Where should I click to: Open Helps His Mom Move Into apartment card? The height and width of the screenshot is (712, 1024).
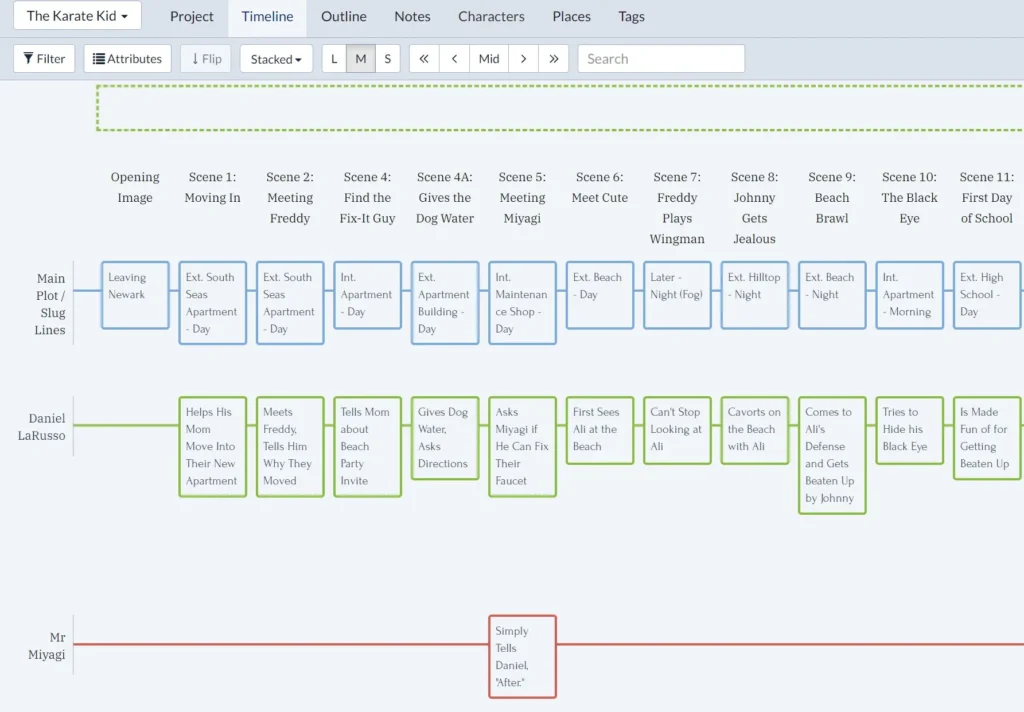point(213,447)
